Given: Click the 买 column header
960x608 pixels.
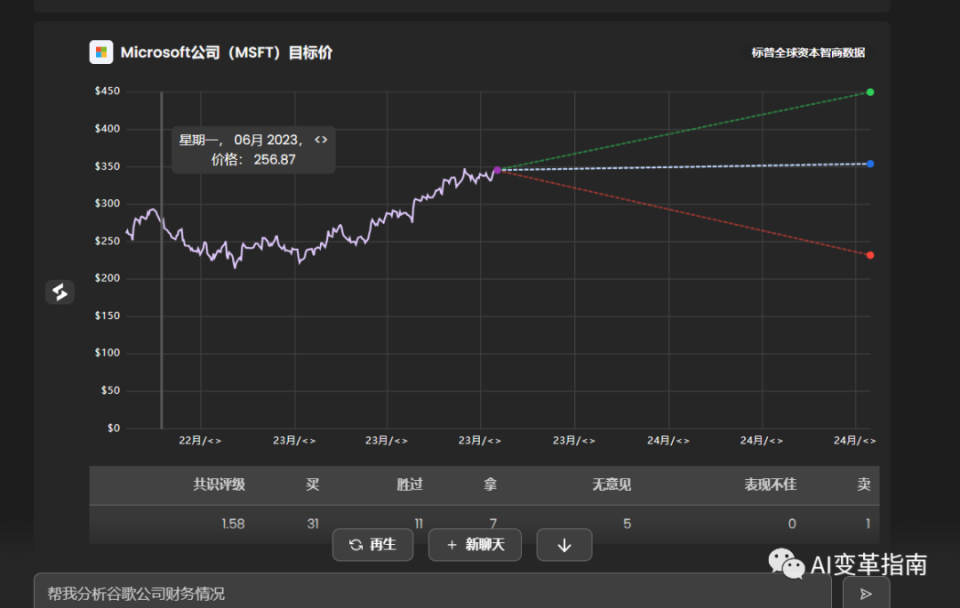Looking at the screenshot, I should (312, 485).
